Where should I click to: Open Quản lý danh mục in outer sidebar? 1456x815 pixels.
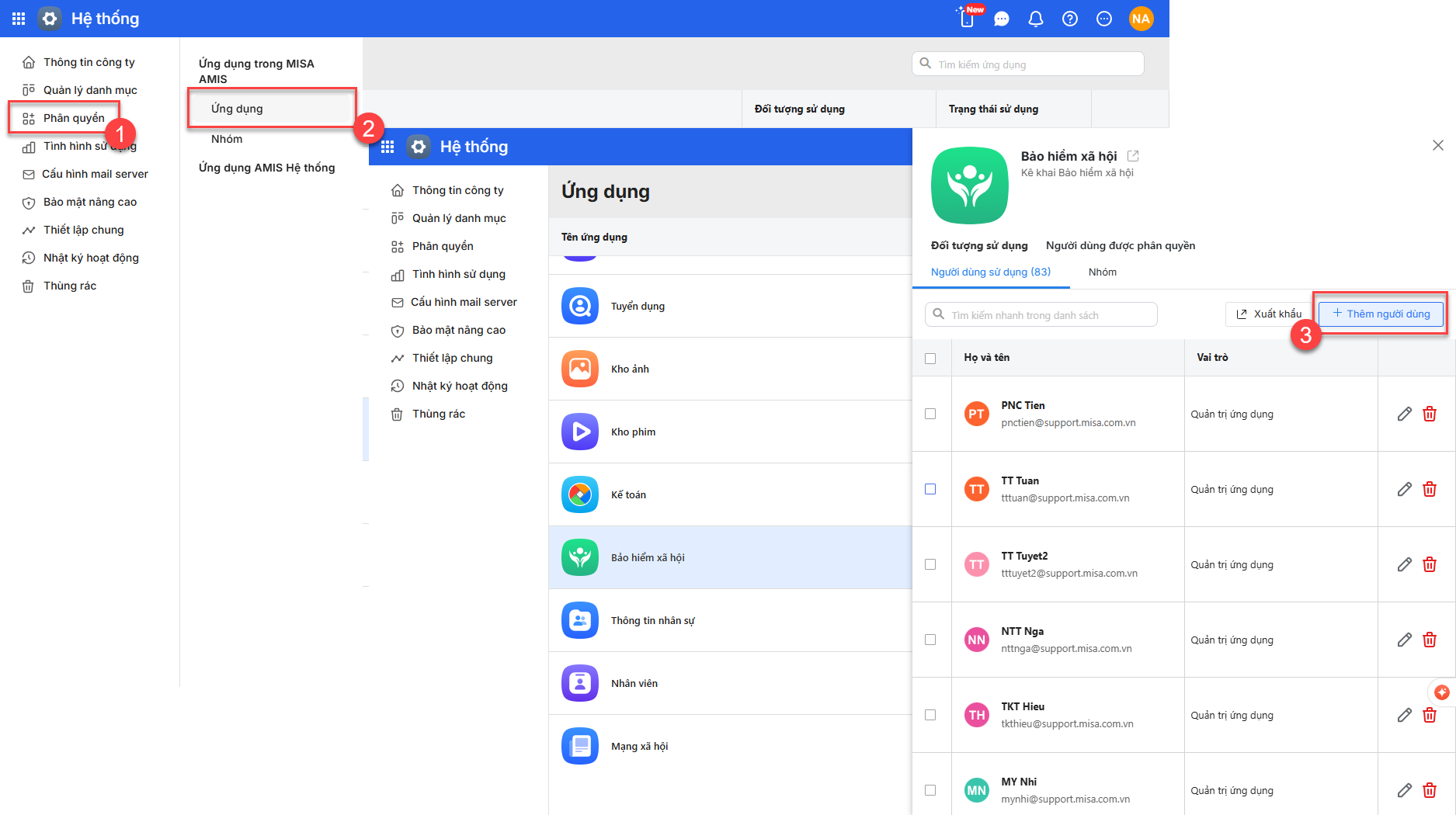pyautogui.click(x=90, y=90)
